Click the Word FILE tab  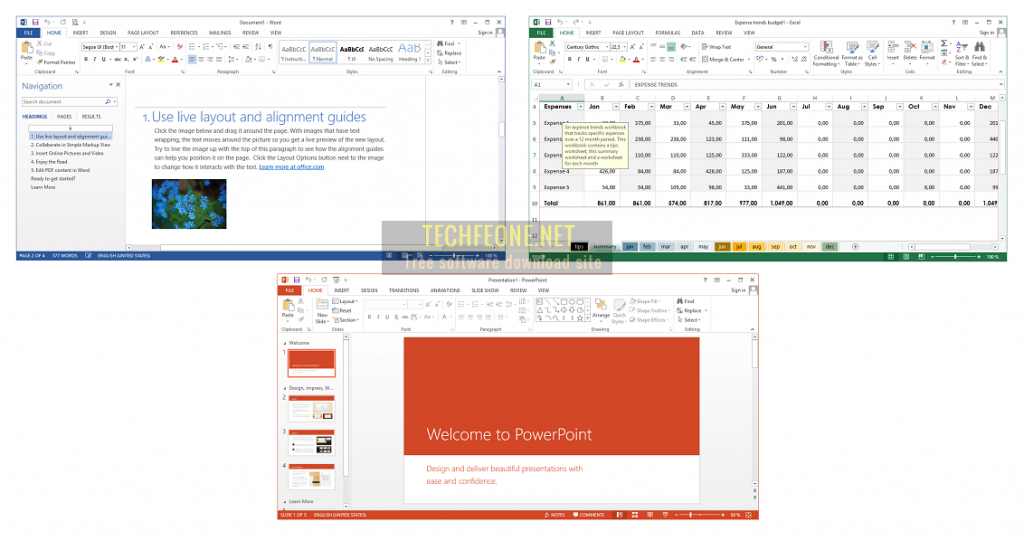click(28, 33)
